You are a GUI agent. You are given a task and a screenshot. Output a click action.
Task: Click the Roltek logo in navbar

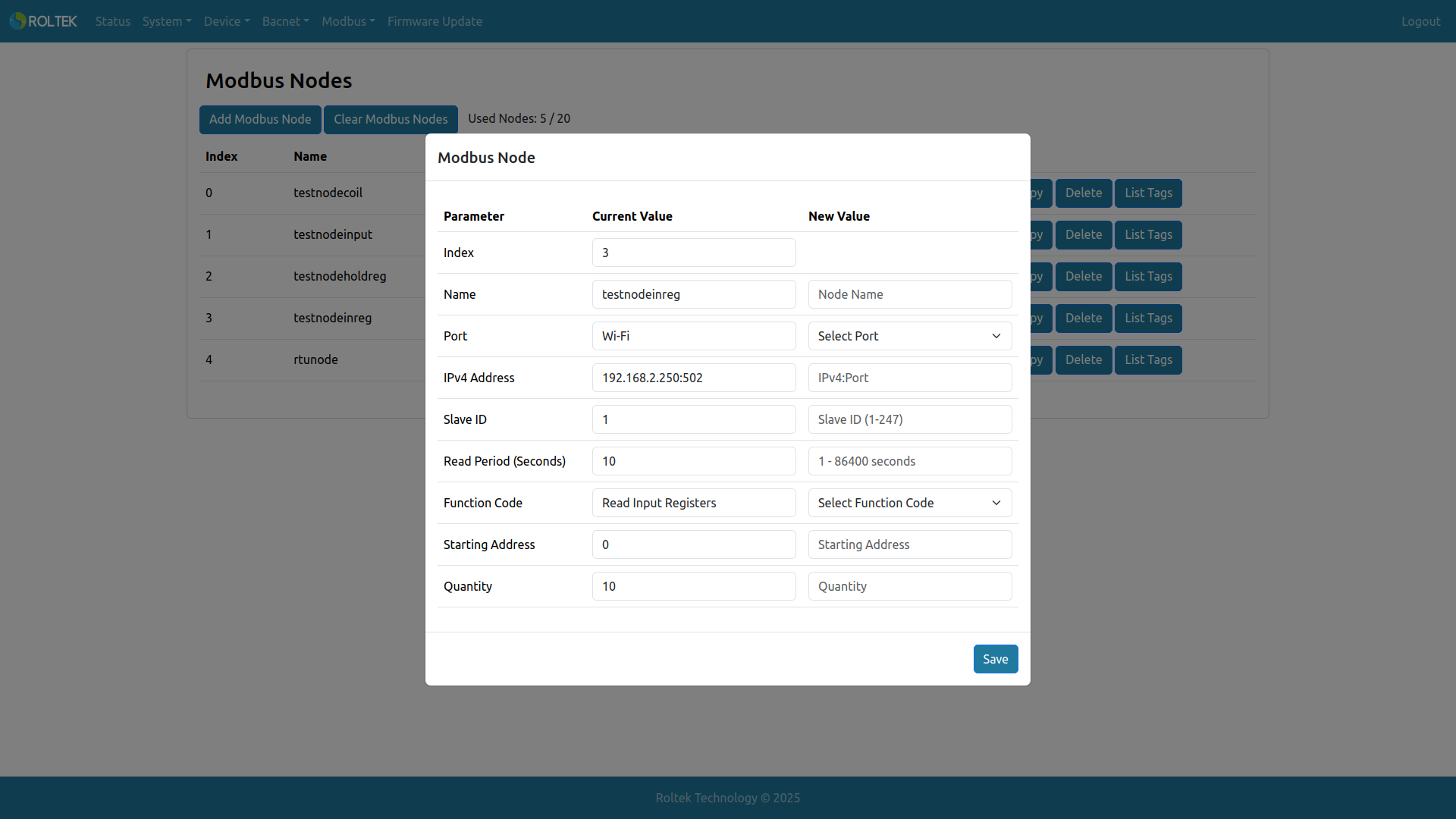tap(43, 21)
